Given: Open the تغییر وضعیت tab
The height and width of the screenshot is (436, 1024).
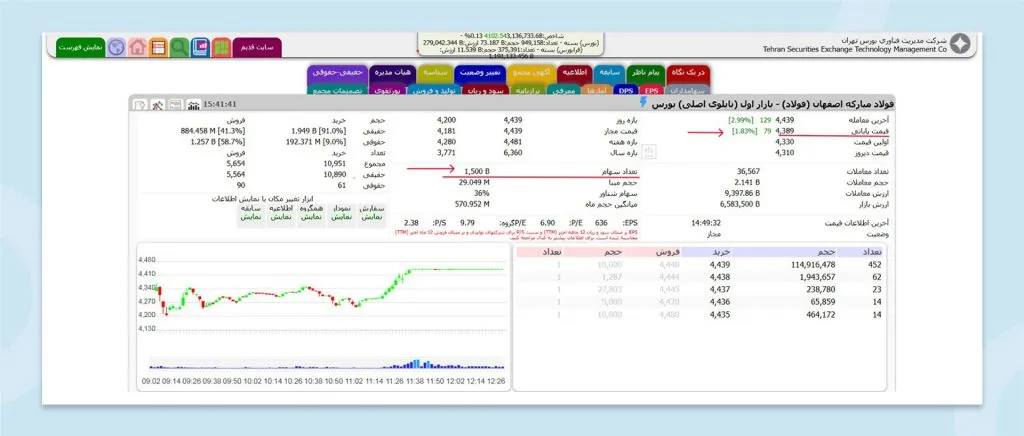Looking at the screenshot, I should click(479, 72).
